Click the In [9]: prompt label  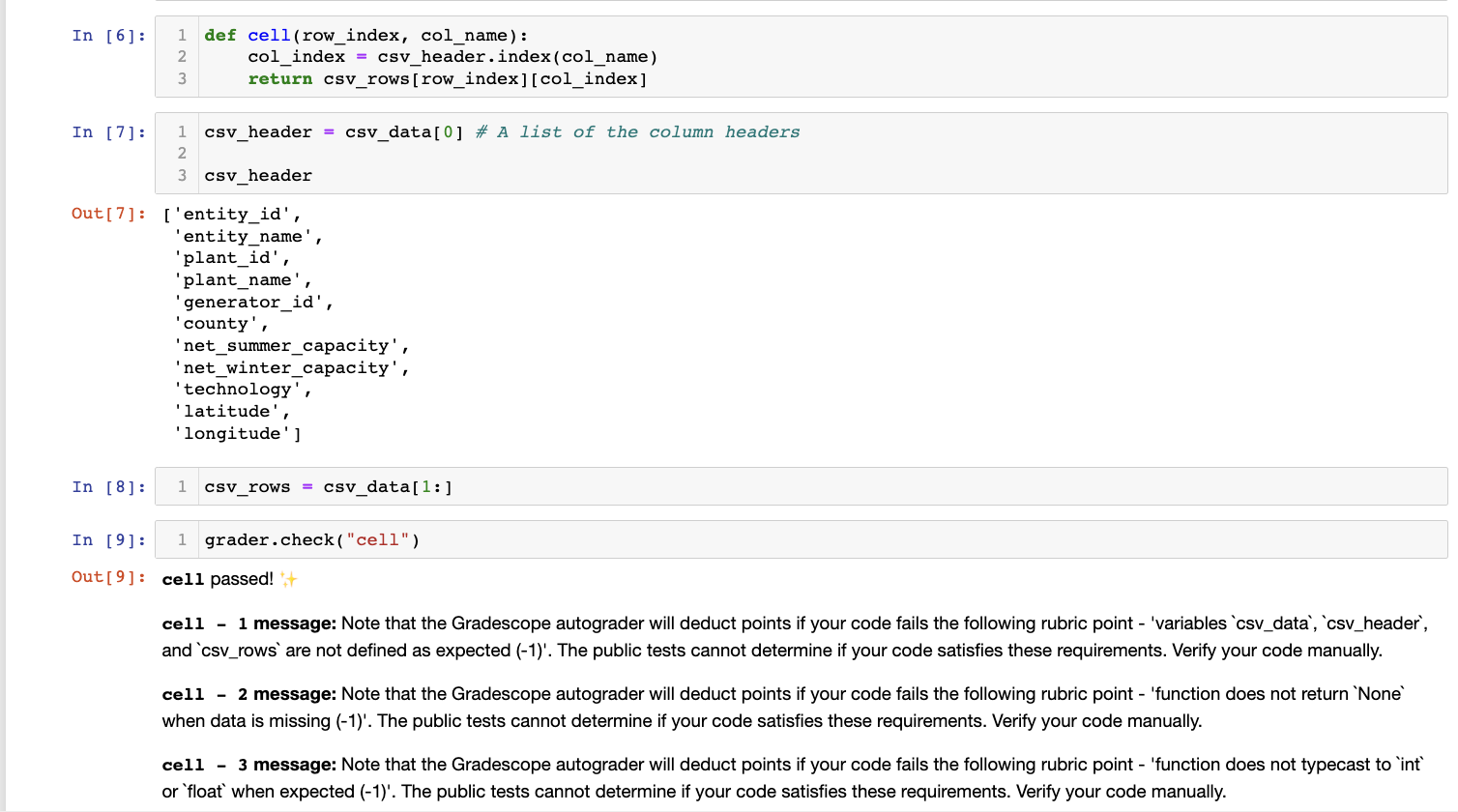click(108, 539)
